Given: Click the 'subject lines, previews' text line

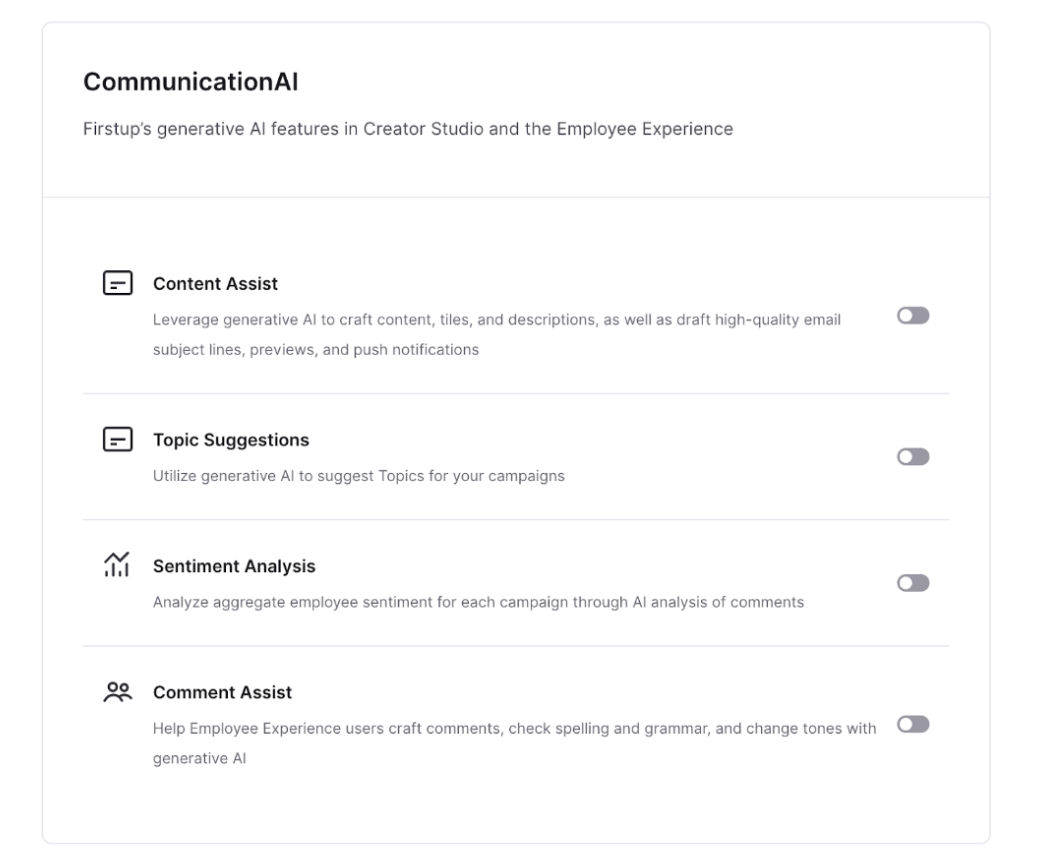Looking at the screenshot, I should pyautogui.click(x=316, y=350).
